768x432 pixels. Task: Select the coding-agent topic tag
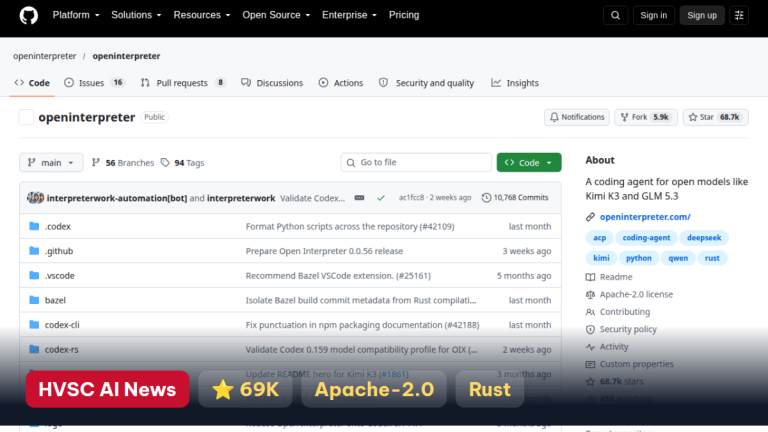646,238
